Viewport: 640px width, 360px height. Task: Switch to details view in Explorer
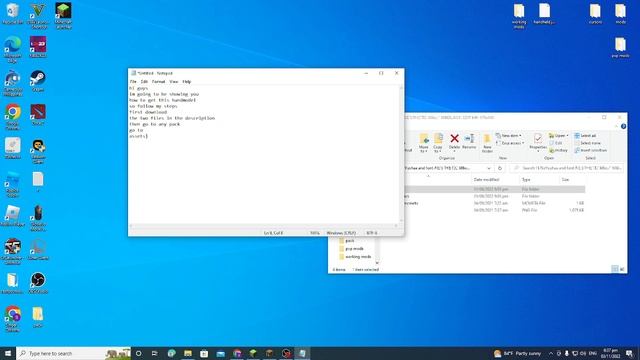(x=615, y=269)
